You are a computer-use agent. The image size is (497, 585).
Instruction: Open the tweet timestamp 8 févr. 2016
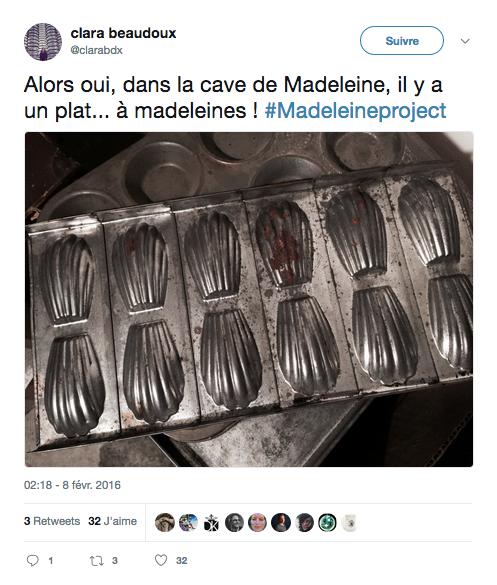(x=72, y=485)
